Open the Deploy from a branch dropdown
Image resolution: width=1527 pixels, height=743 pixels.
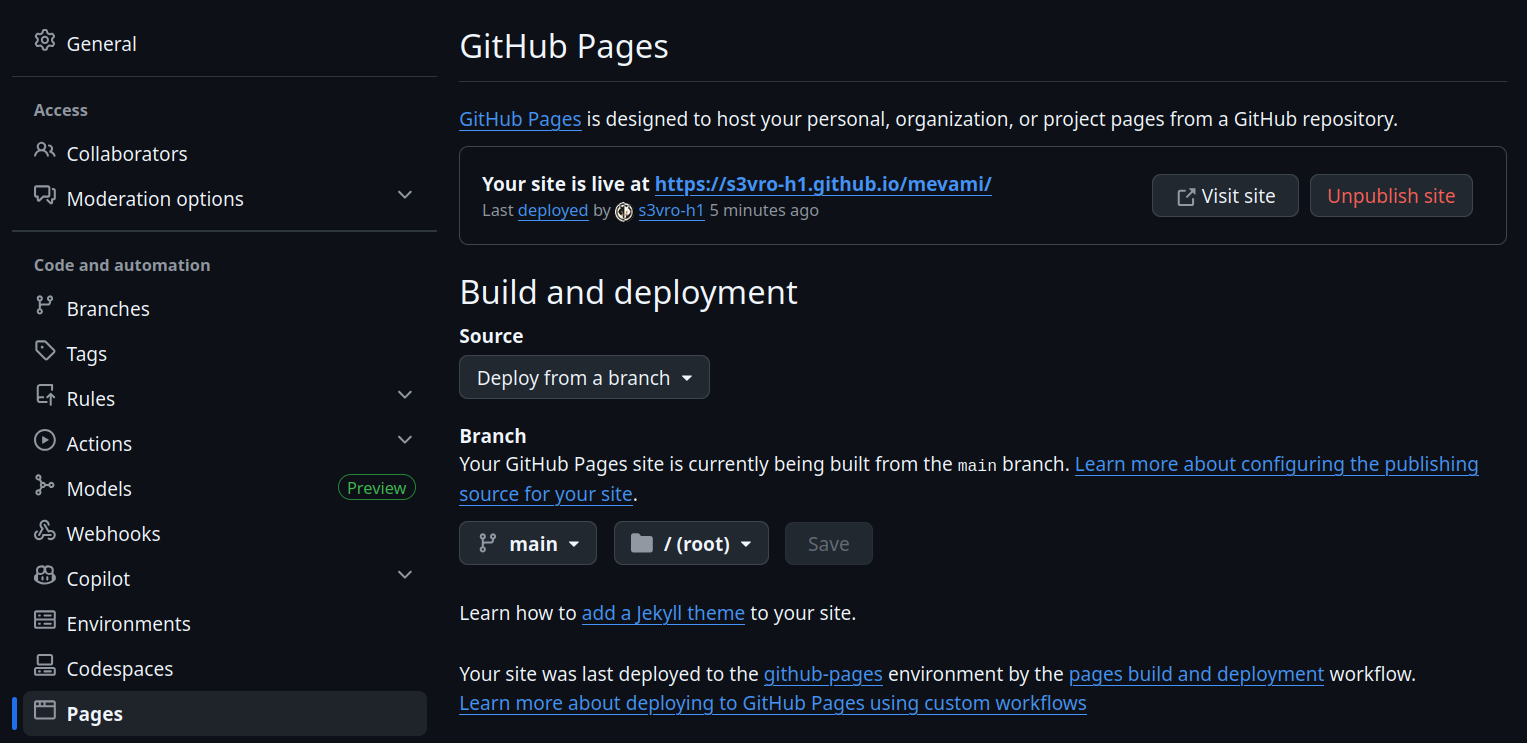coord(584,378)
